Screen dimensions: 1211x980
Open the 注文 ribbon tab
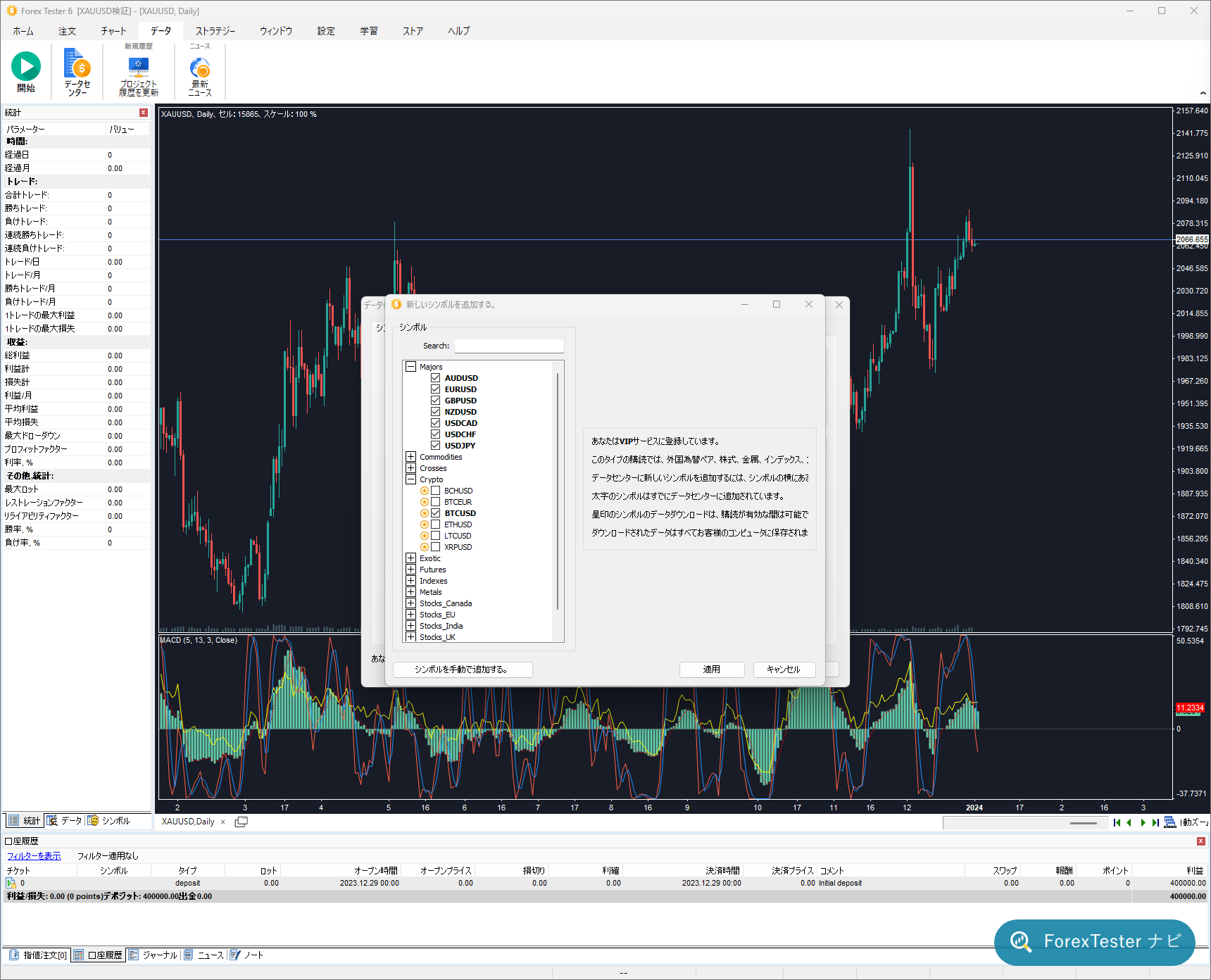point(68,31)
